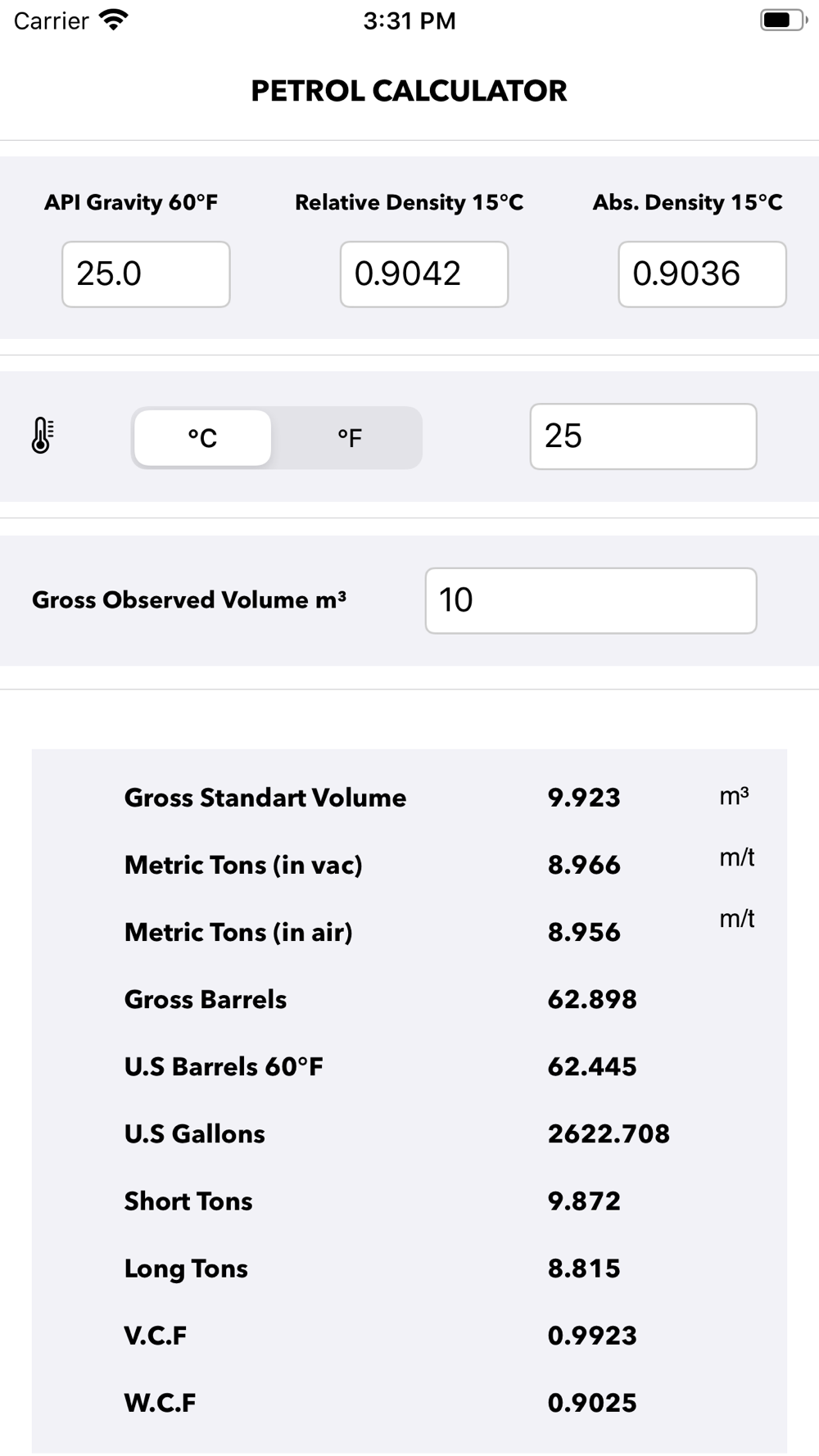The width and height of the screenshot is (819, 1456).
Task: Select the U.S Barrels 60°F value
Action: [x=592, y=1066]
